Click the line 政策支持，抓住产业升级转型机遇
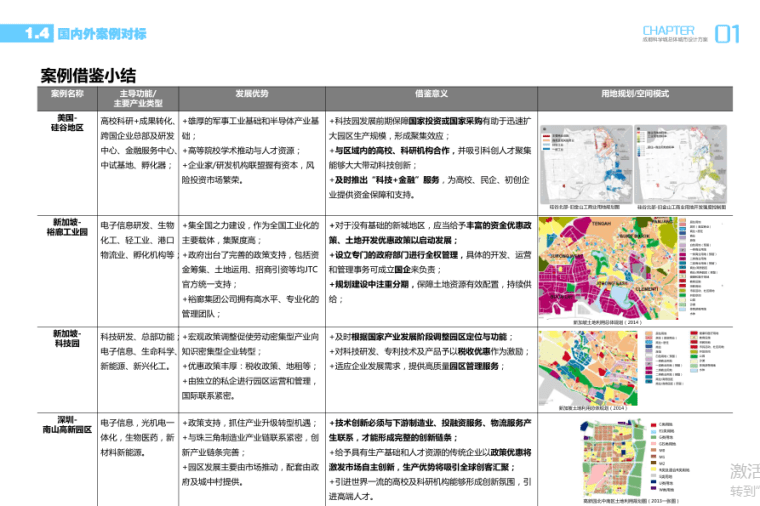Image resolution: width=760 pixels, height=506 pixels. click(250, 423)
